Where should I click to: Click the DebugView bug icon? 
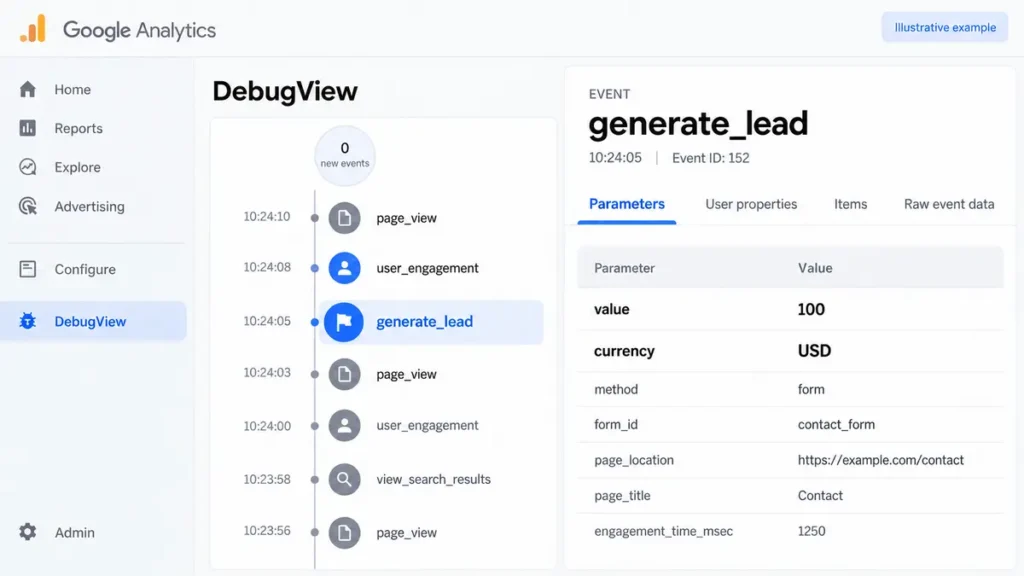(27, 321)
